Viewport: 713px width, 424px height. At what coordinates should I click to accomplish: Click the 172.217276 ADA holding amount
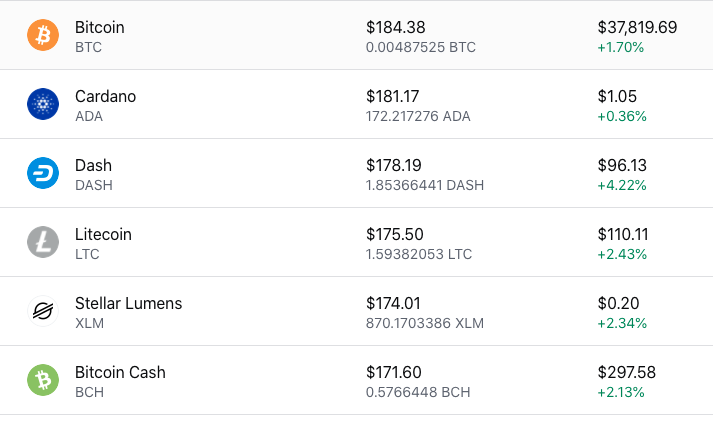click(418, 116)
